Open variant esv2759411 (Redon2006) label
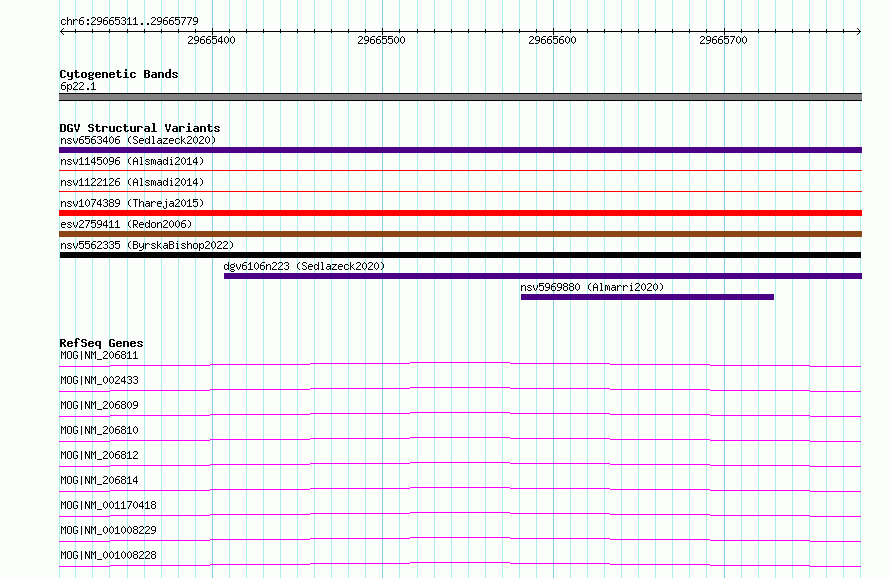This screenshot has height=578, width=890. click(126, 224)
